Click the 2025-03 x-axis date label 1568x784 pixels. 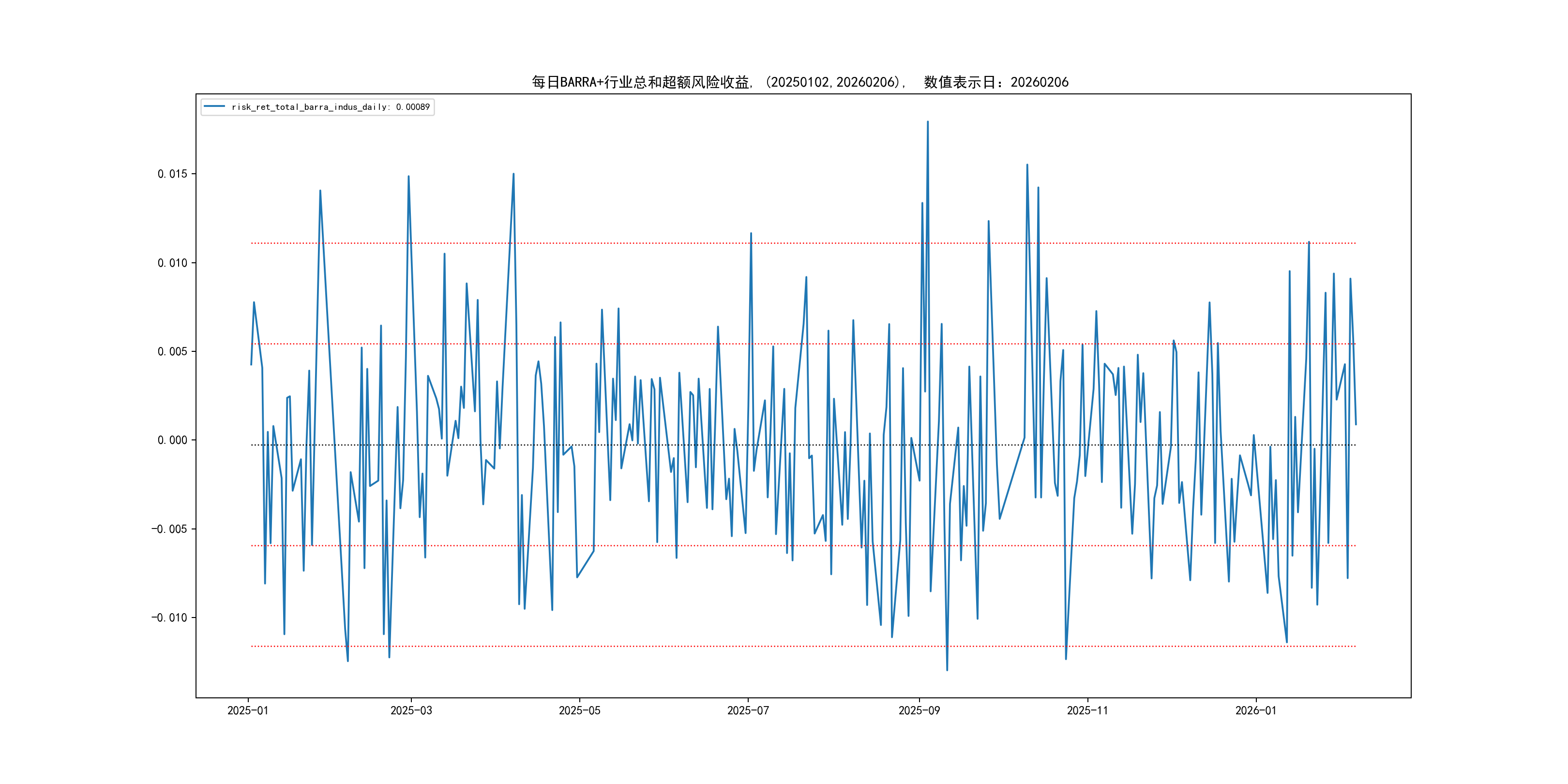(411, 710)
